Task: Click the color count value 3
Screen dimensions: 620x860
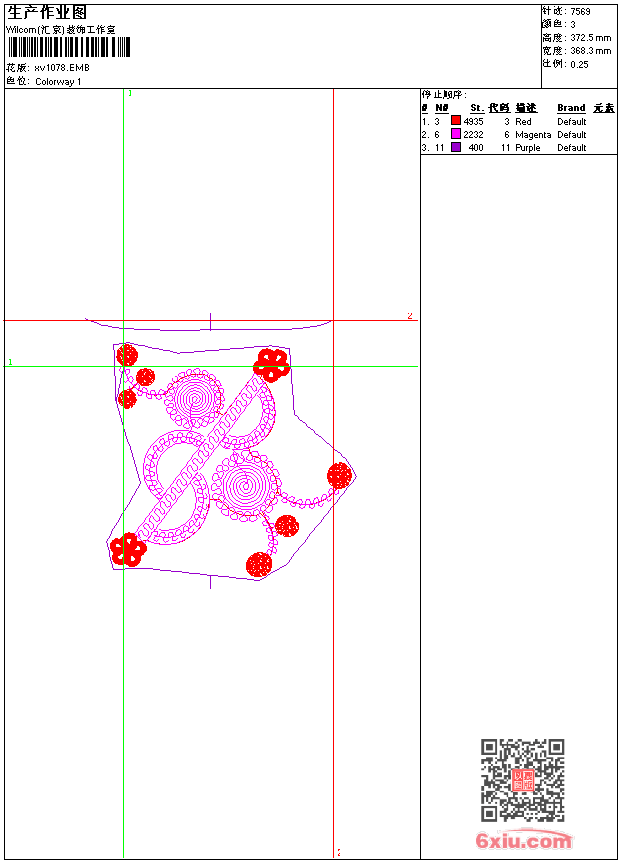Action: [573, 25]
